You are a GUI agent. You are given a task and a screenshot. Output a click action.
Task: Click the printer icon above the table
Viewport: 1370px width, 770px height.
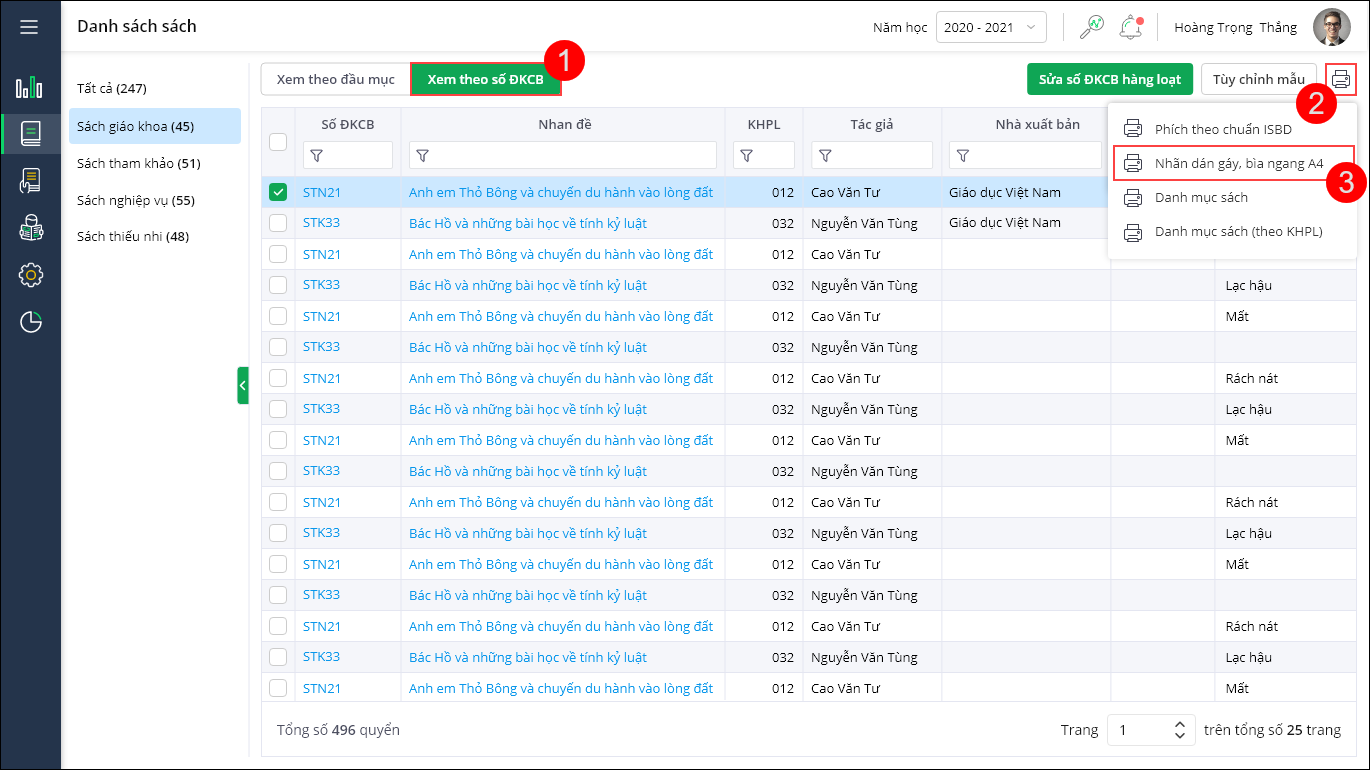(1341, 79)
